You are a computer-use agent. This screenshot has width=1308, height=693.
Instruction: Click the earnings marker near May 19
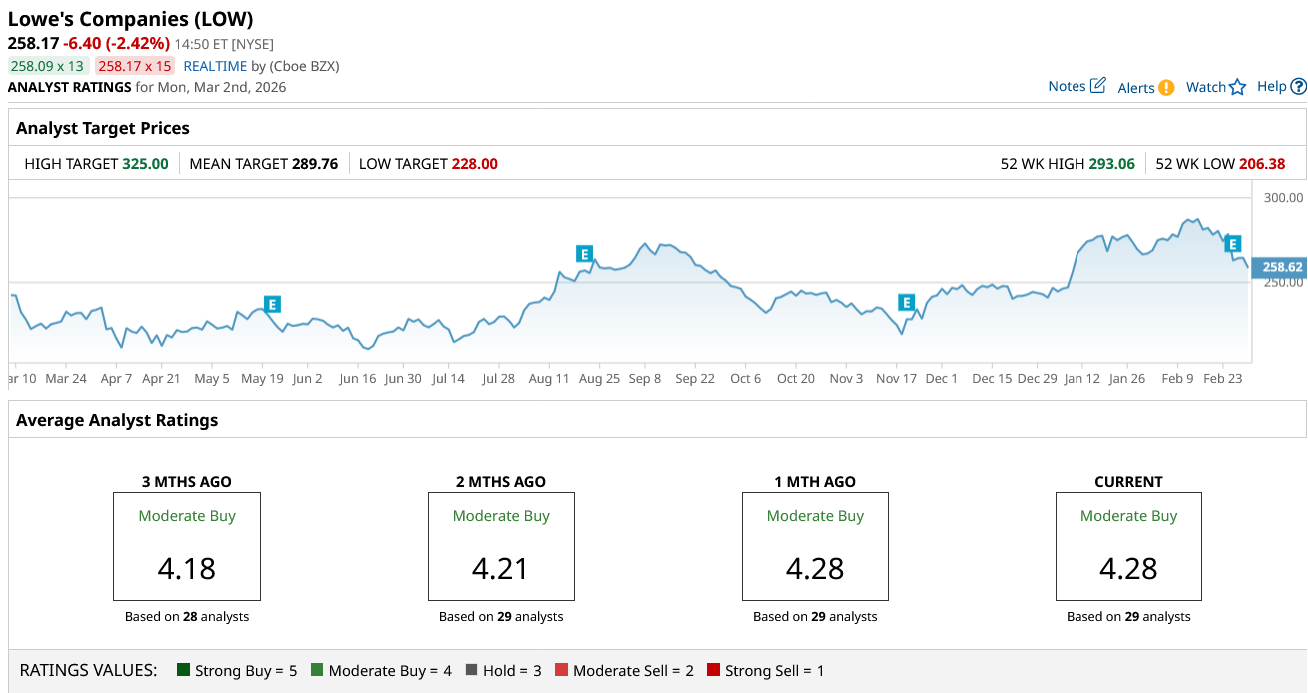click(x=272, y=304)
